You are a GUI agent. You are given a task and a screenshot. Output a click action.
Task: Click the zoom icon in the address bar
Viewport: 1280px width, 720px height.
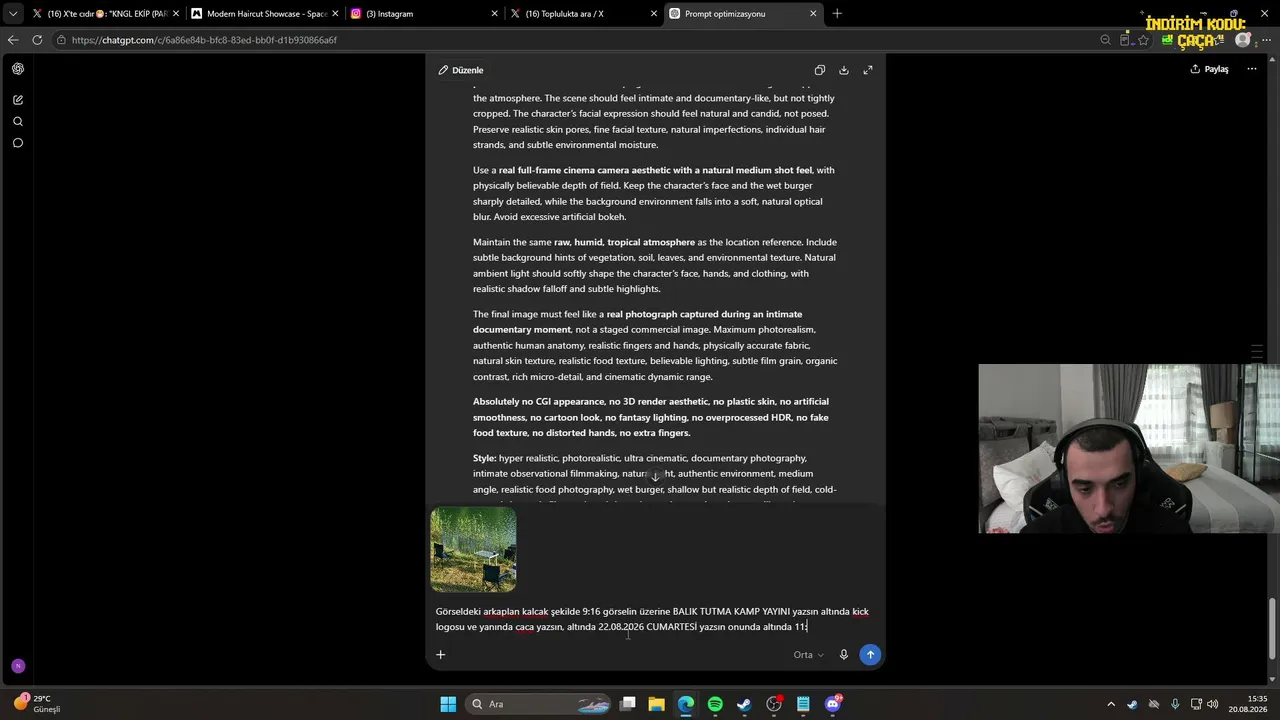(1105, 40)
